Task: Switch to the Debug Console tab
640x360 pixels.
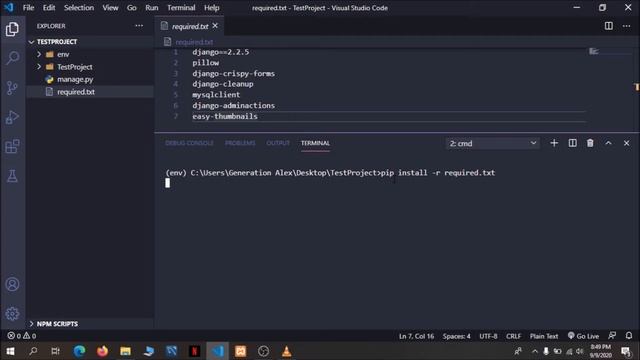Action: point(189,143)
